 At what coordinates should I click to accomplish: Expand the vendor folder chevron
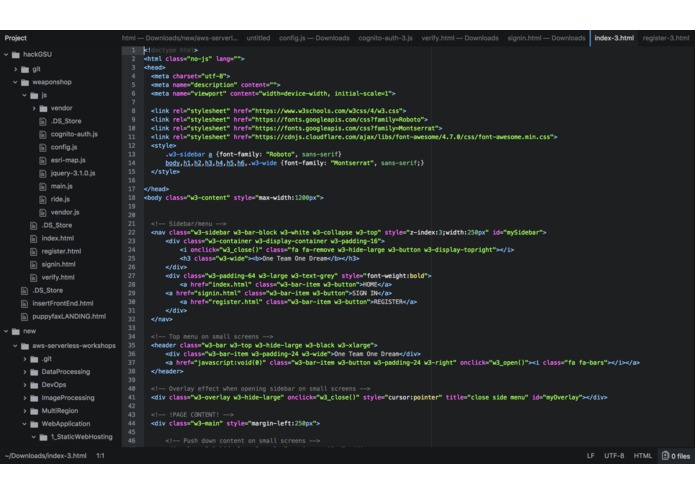(x=34, y=108)
